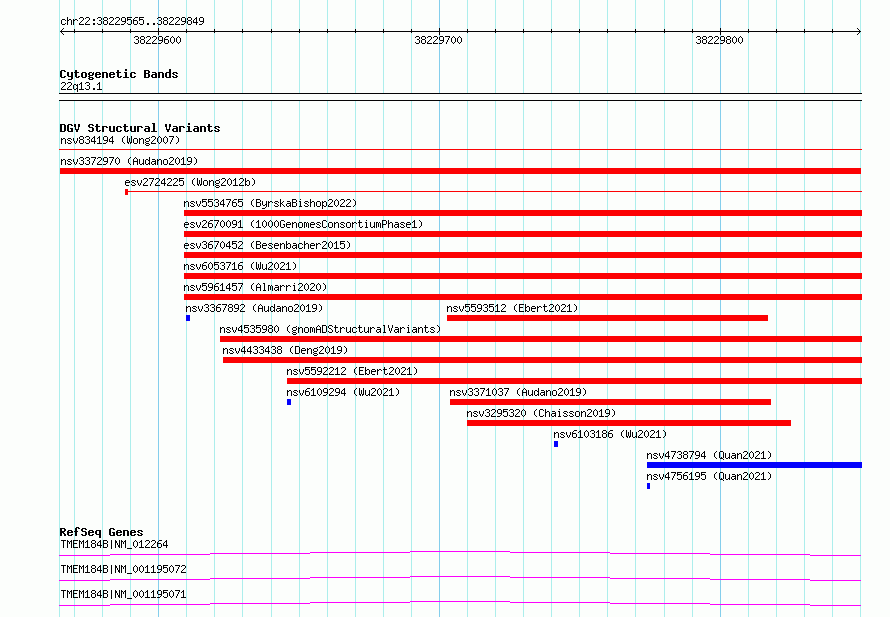Select the red bar under nsv3295320 (Chaisson2019)
Screen dimensions: 890x617
[629, 423]
